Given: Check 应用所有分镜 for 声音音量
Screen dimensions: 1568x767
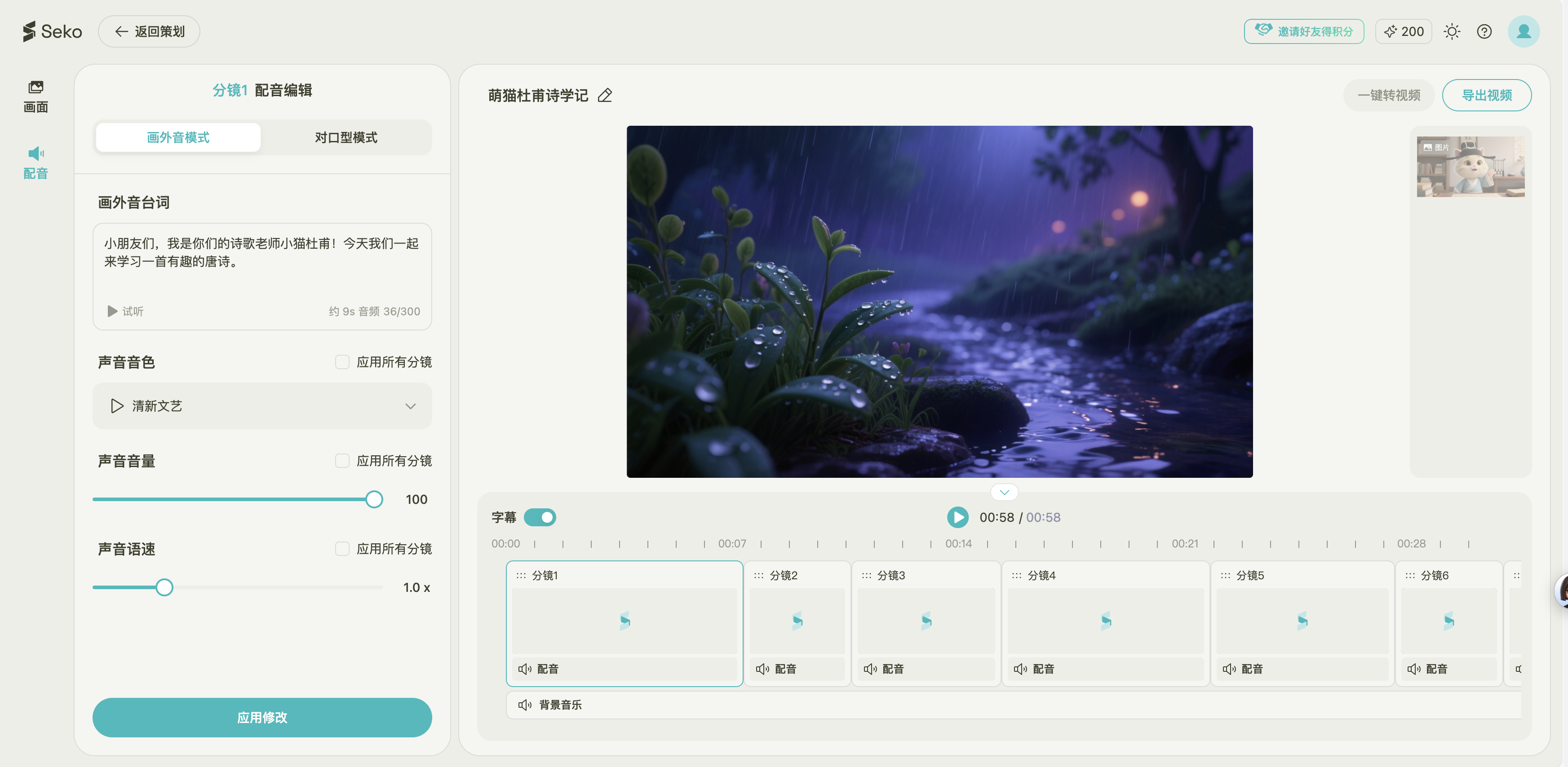Looking at the screenshot, I should click(342, 460).
